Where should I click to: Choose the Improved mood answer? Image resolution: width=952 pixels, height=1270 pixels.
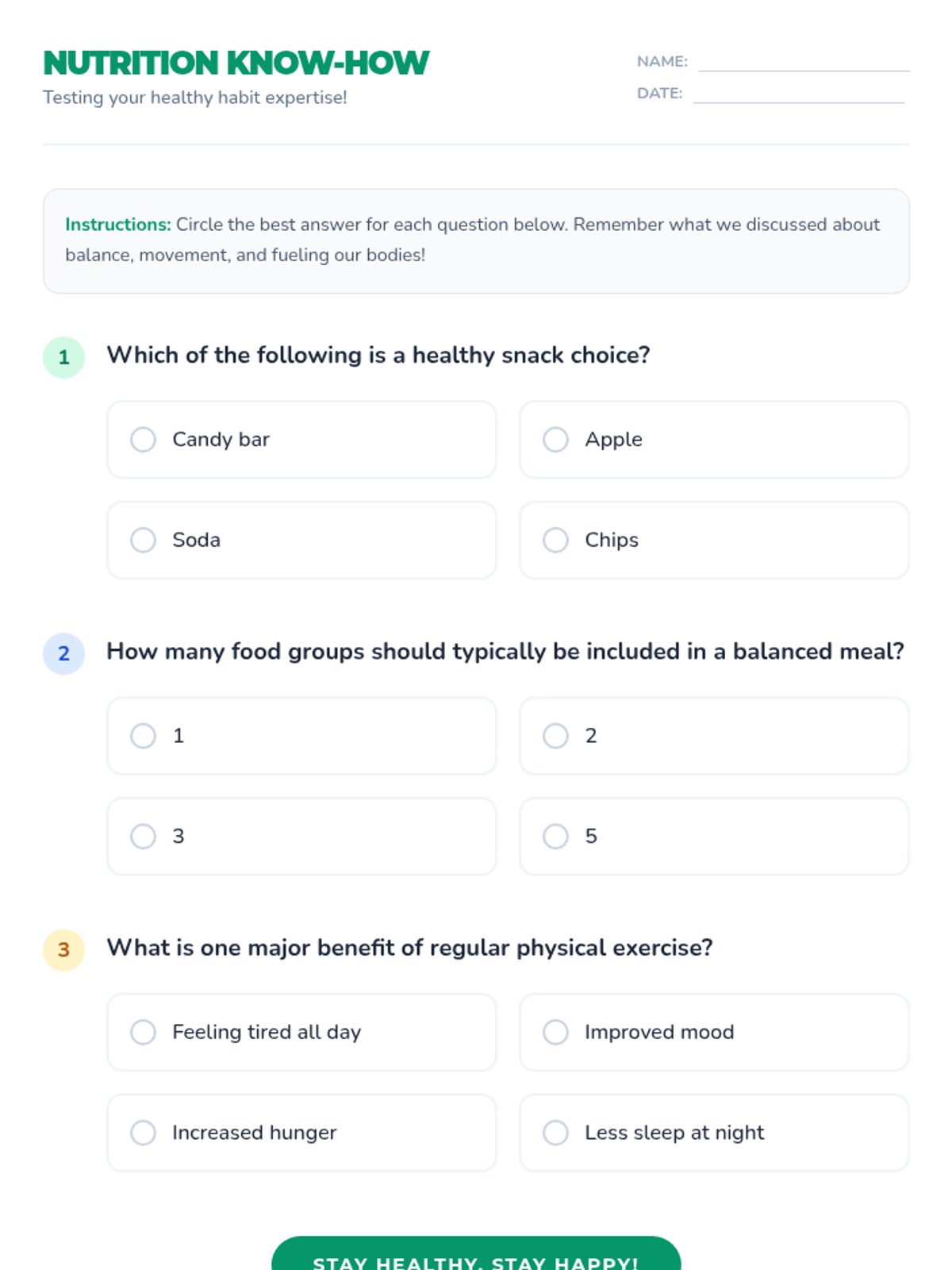pos(555,1032)
